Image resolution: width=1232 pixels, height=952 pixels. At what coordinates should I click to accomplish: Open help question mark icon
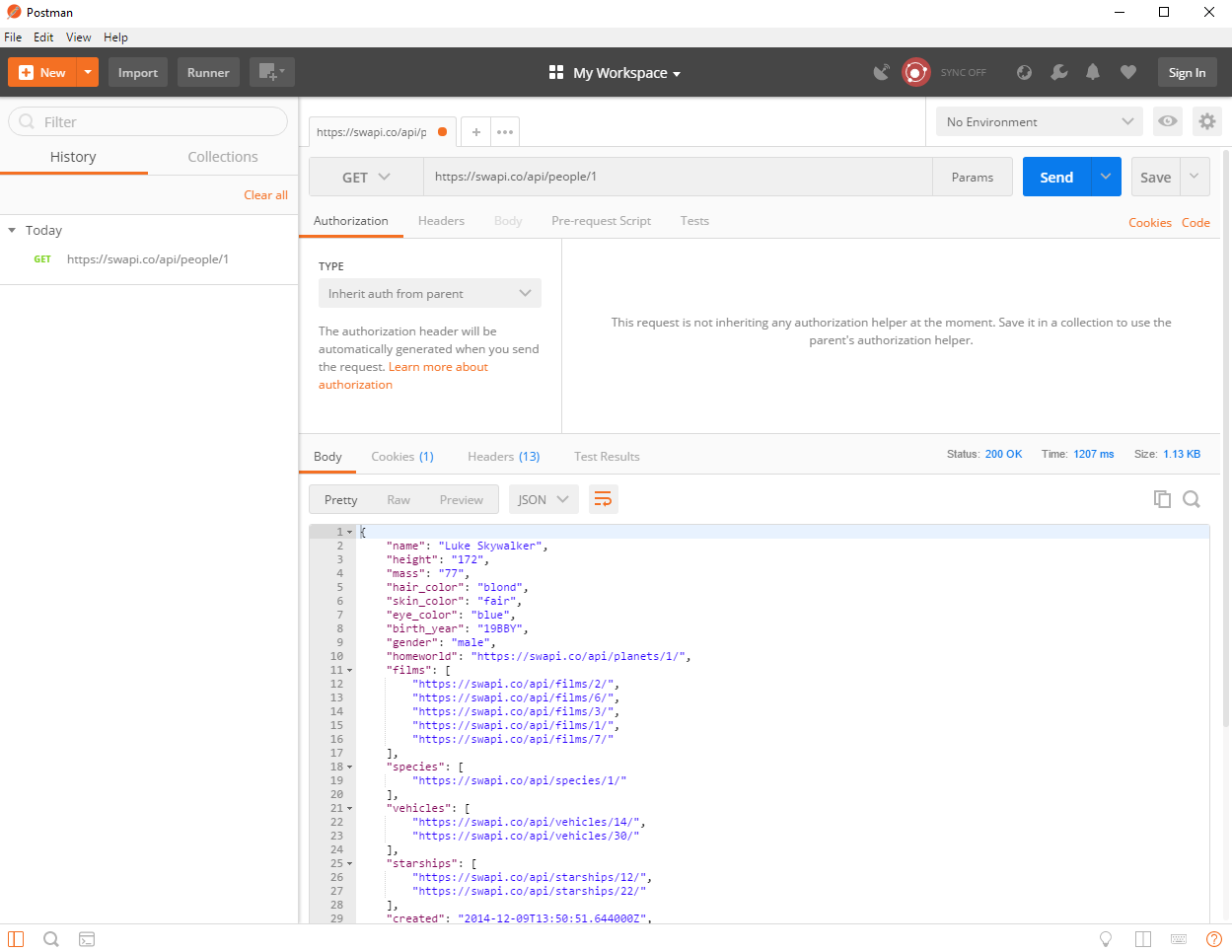[1214, 939]
